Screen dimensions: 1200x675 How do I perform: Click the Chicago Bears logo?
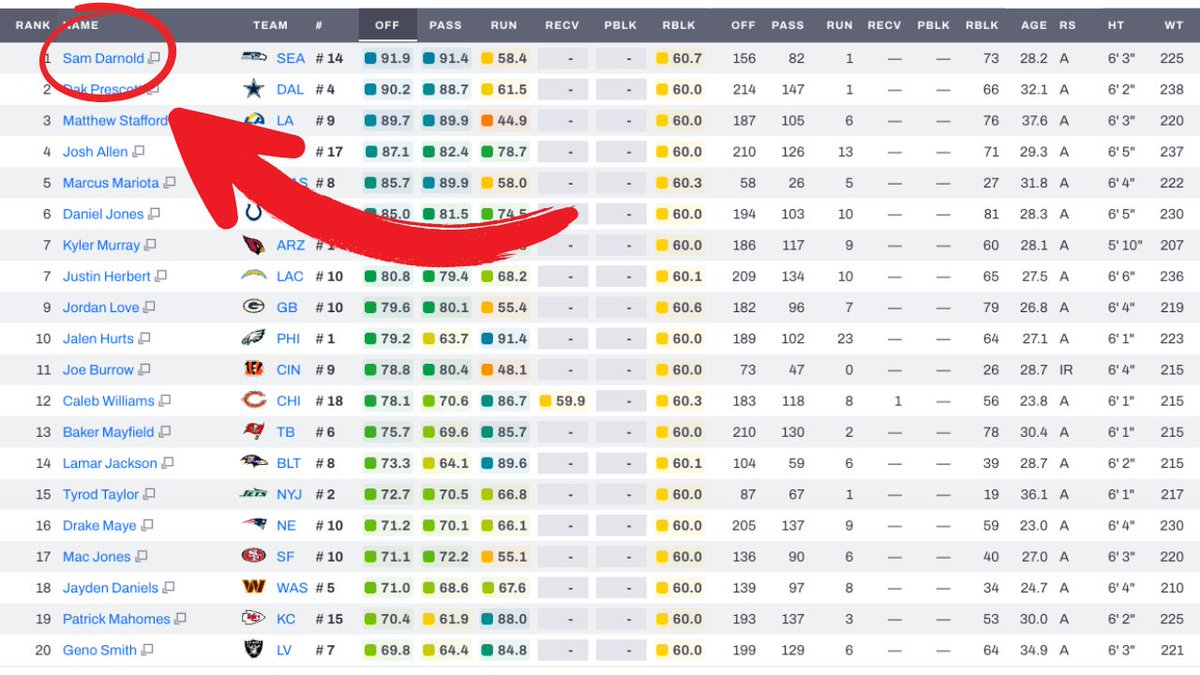[x=254, y=400]
